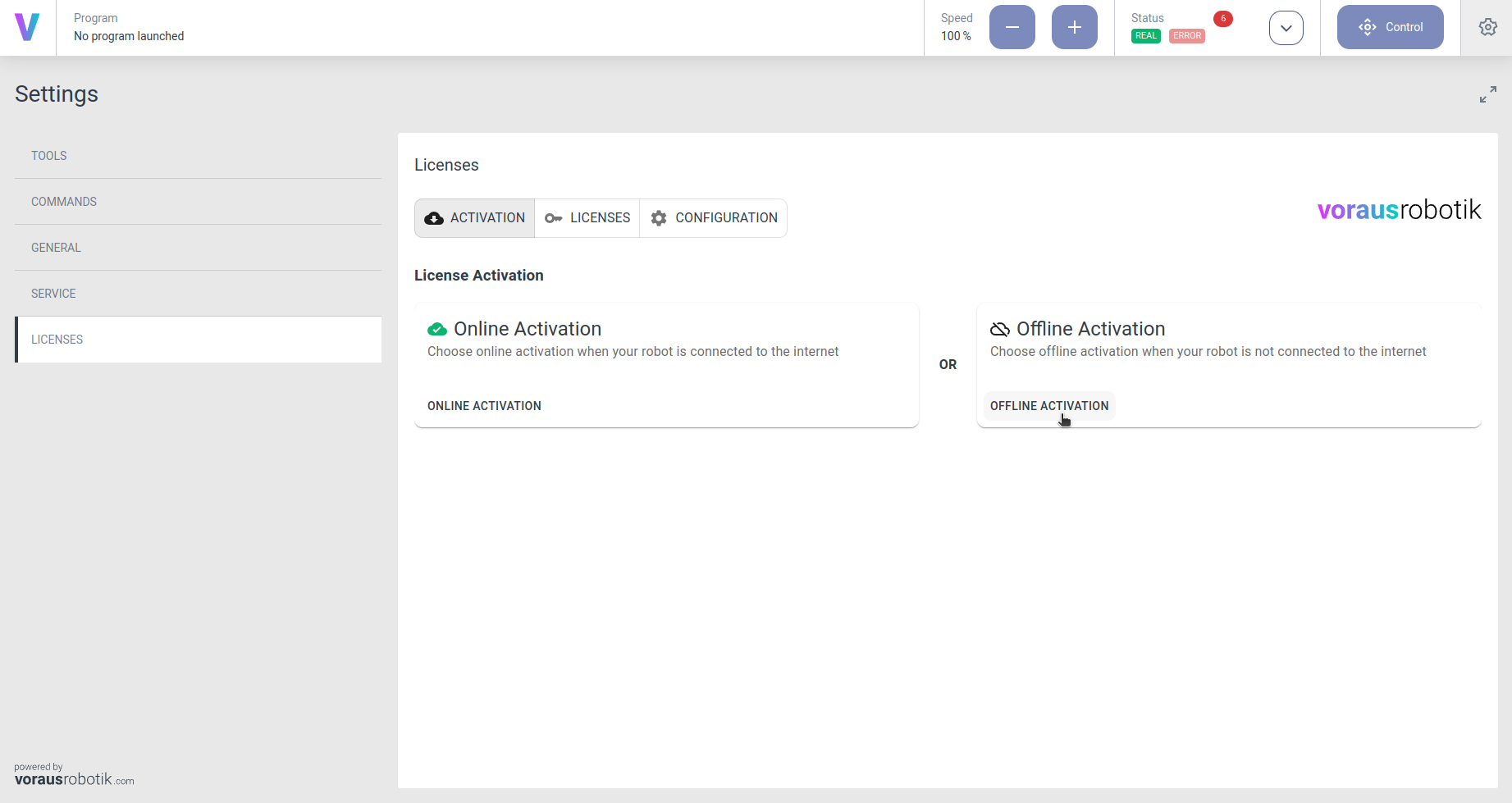Click the ERROR status badge
Screen dimensions: 1512x803
click(1186, 36)
